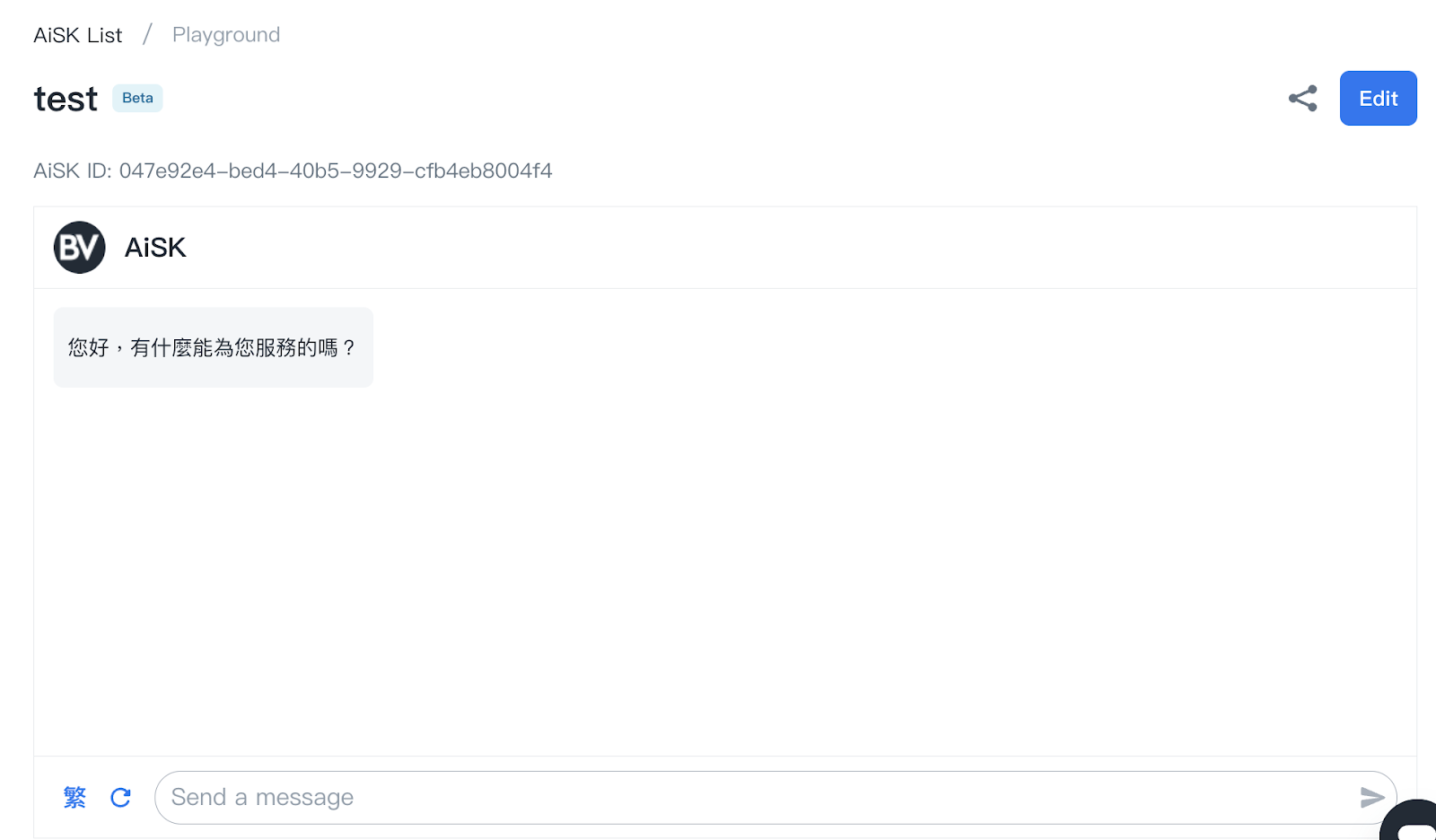Click the AiSK ID label text

click(72, 171)
